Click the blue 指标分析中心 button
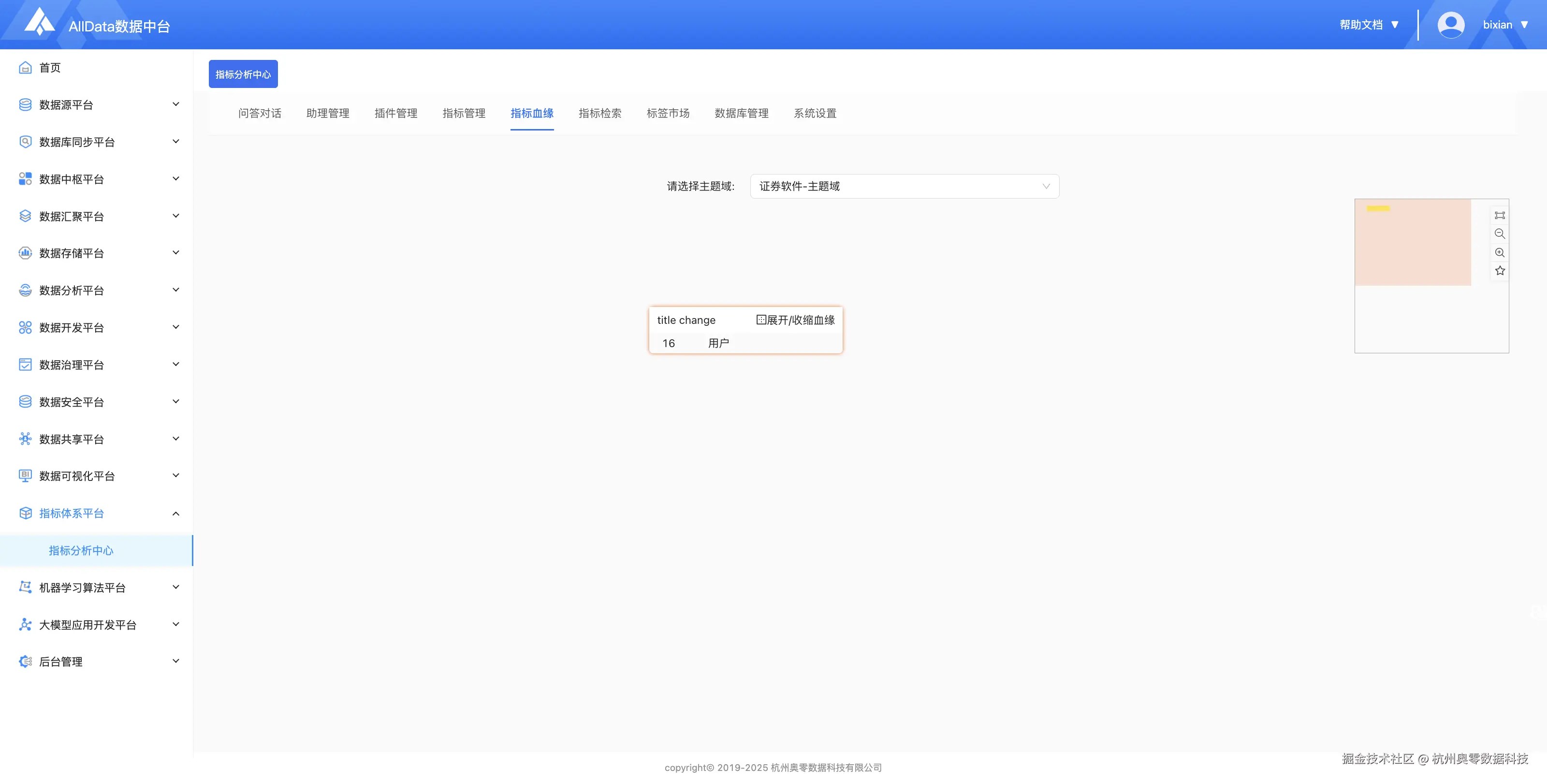The width and height of the screenshot is (1547, 784). pyautogui.click(x=243, y=74)
